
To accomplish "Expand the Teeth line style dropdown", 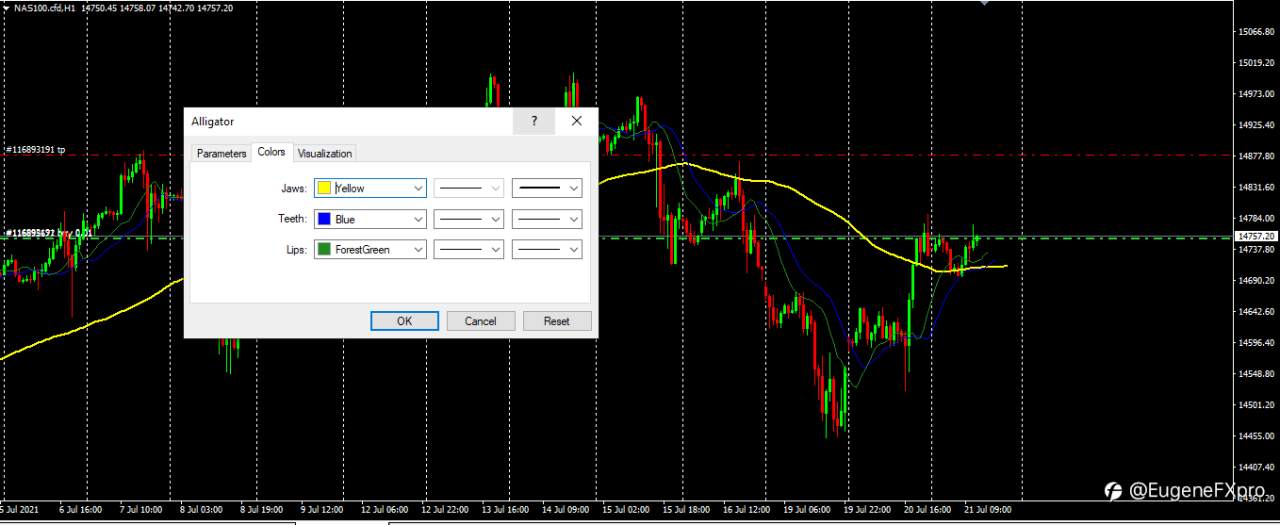I will [x=468, y=218].
